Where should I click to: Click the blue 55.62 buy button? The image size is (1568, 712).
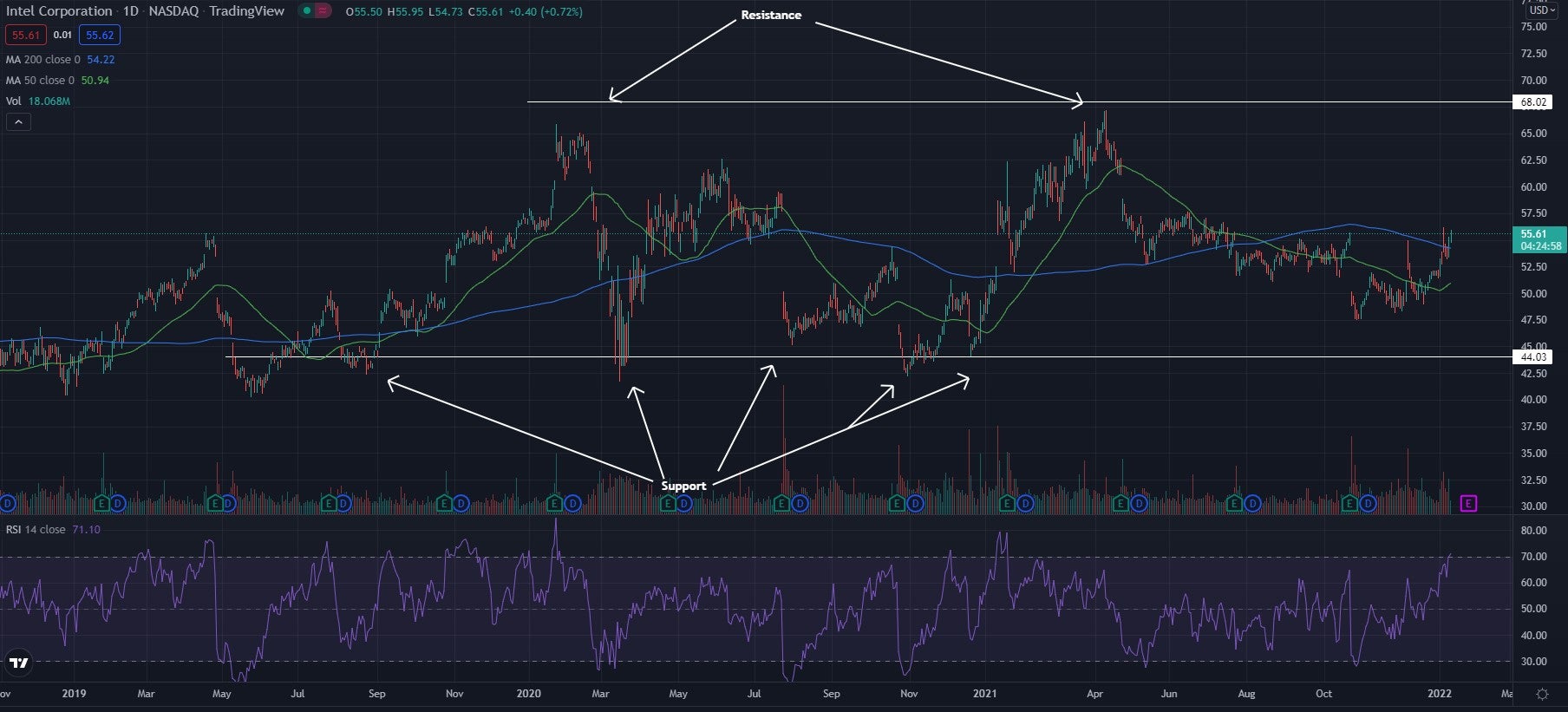(x=100, y=36)
